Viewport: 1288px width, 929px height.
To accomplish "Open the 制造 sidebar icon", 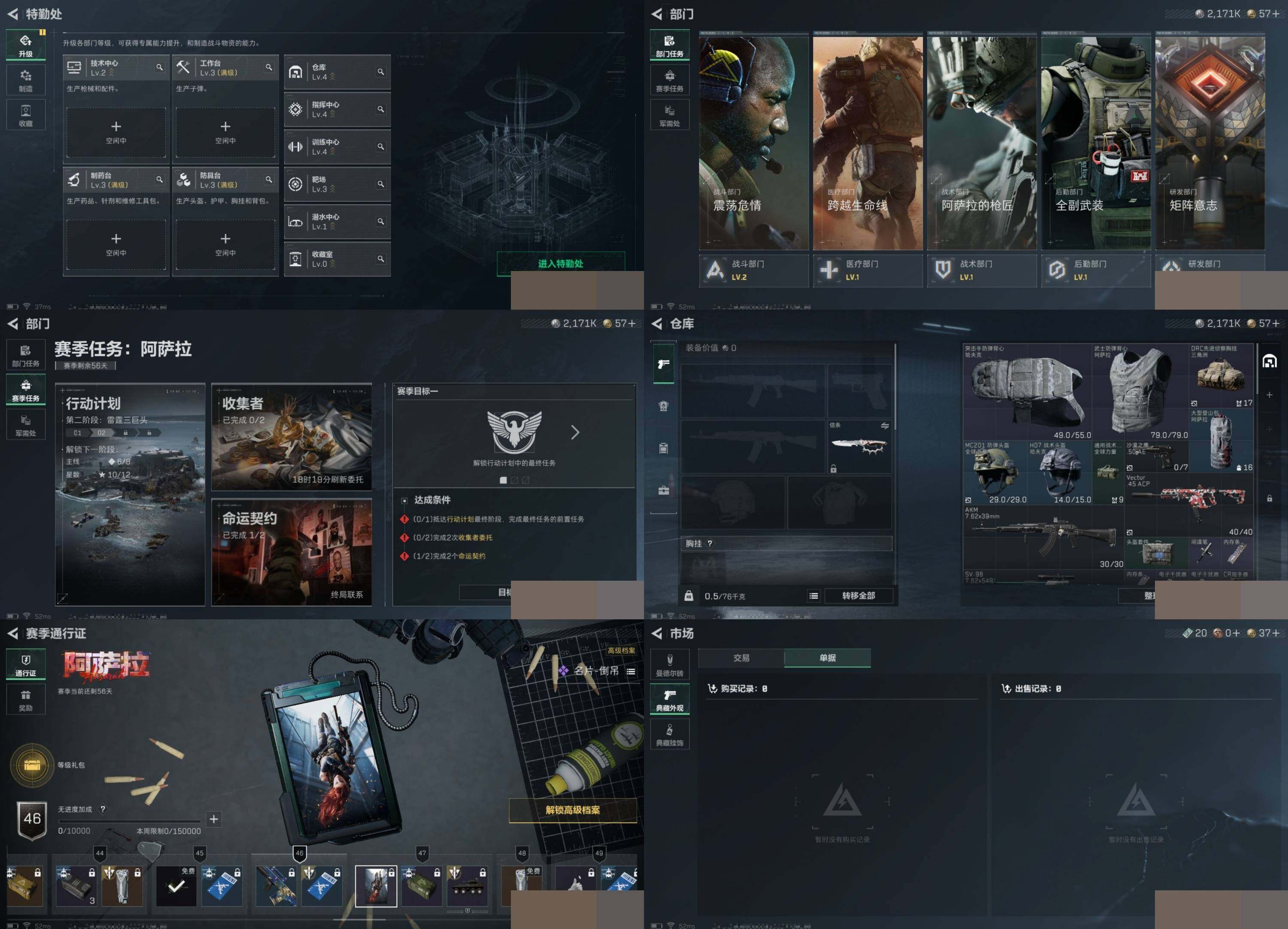I will coord(26,80).
